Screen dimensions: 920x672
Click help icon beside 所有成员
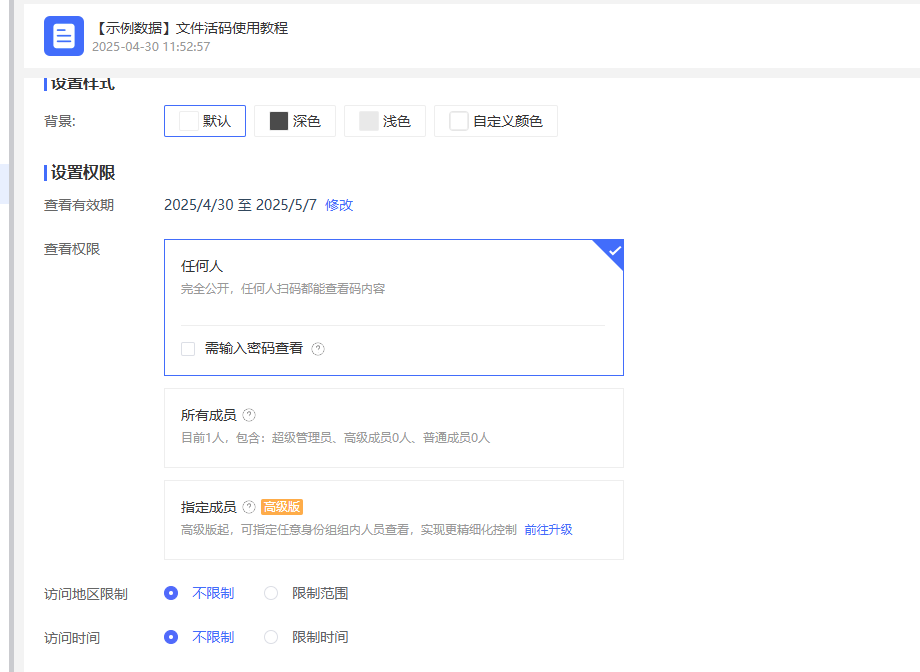249,415
